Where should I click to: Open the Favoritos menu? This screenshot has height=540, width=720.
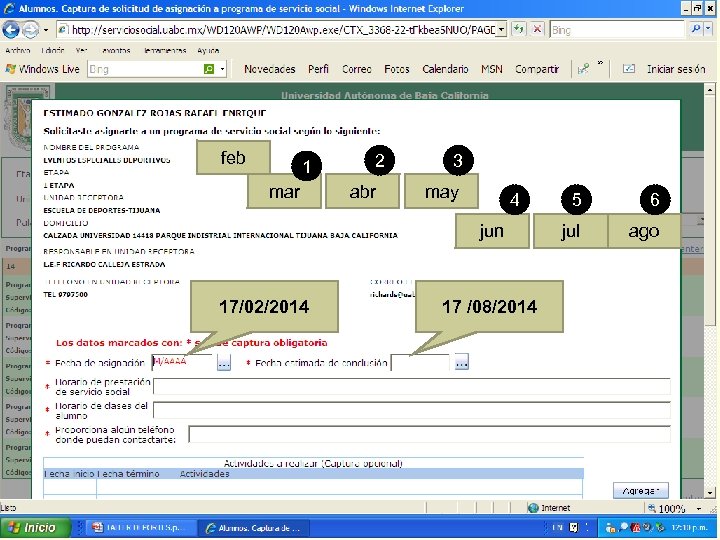click(116, 51)
